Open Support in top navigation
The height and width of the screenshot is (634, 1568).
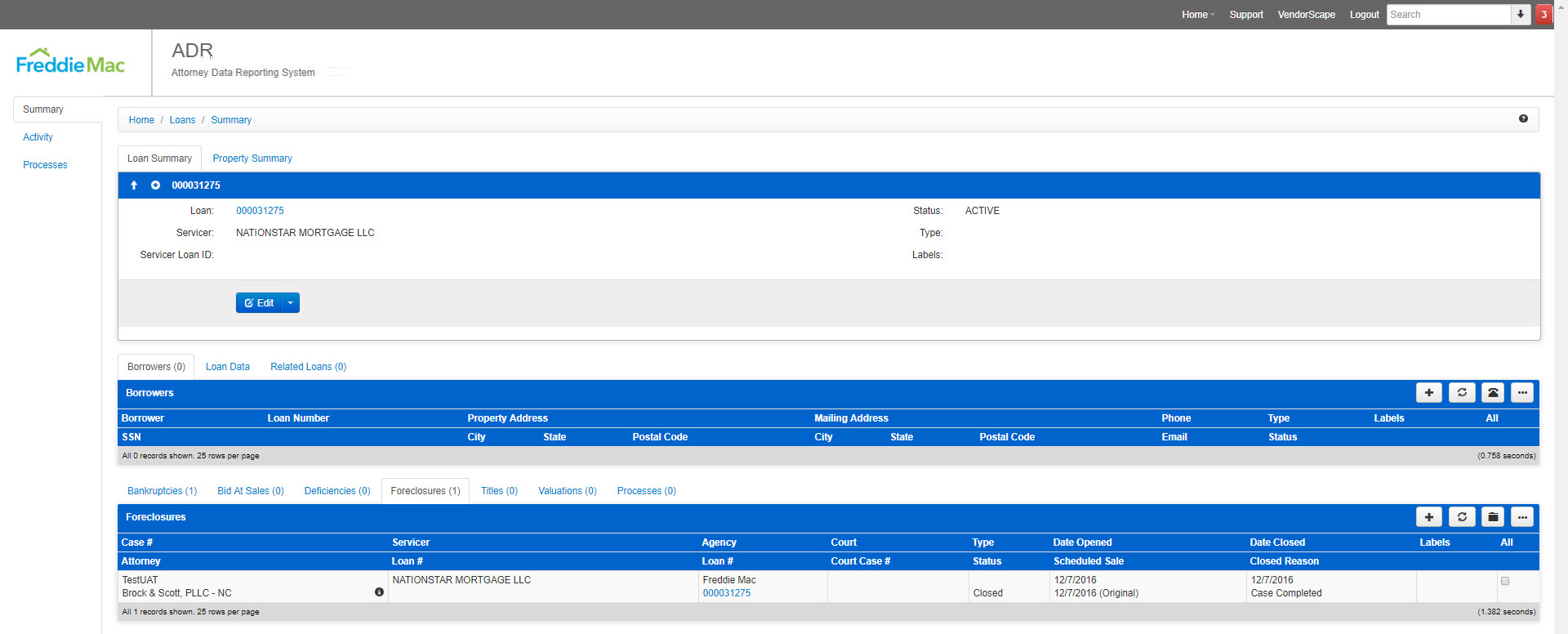pyautogui.click(x=1246, y=15)
